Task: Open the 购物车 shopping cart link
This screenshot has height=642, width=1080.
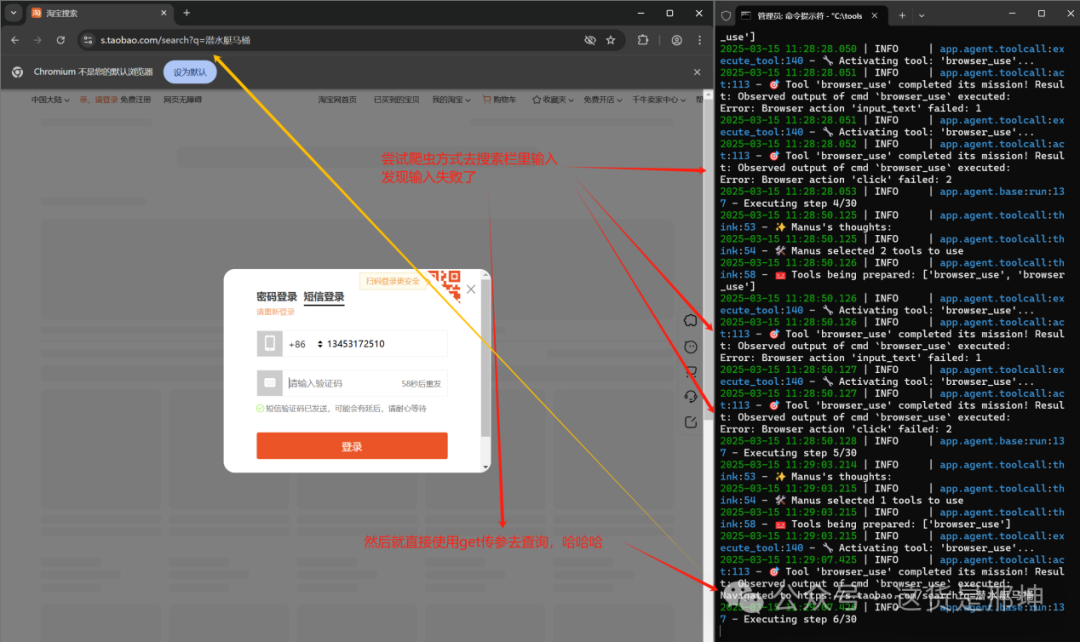Action: click(x=499, y=100)
